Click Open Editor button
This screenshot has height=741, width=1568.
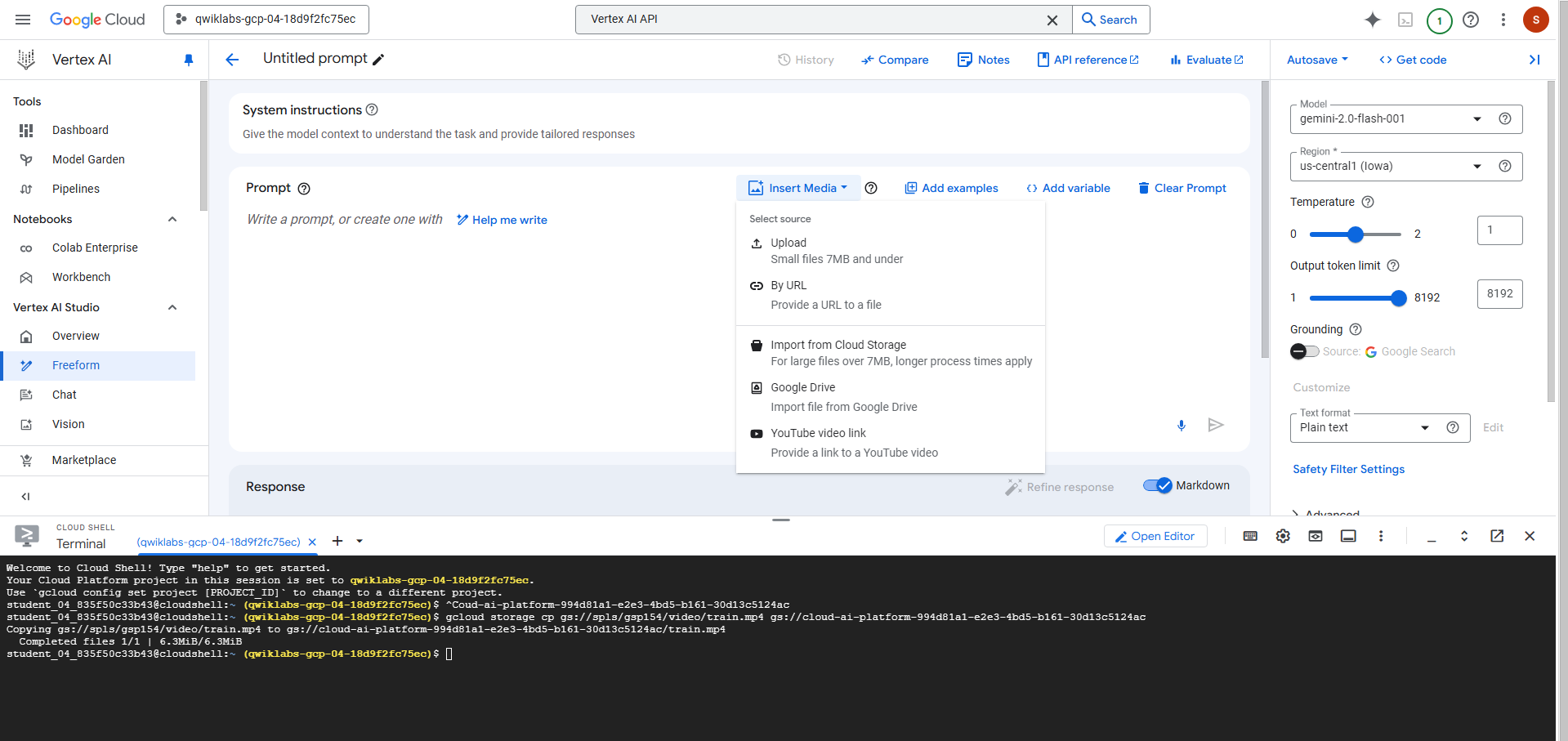(x=1155, y=536)
